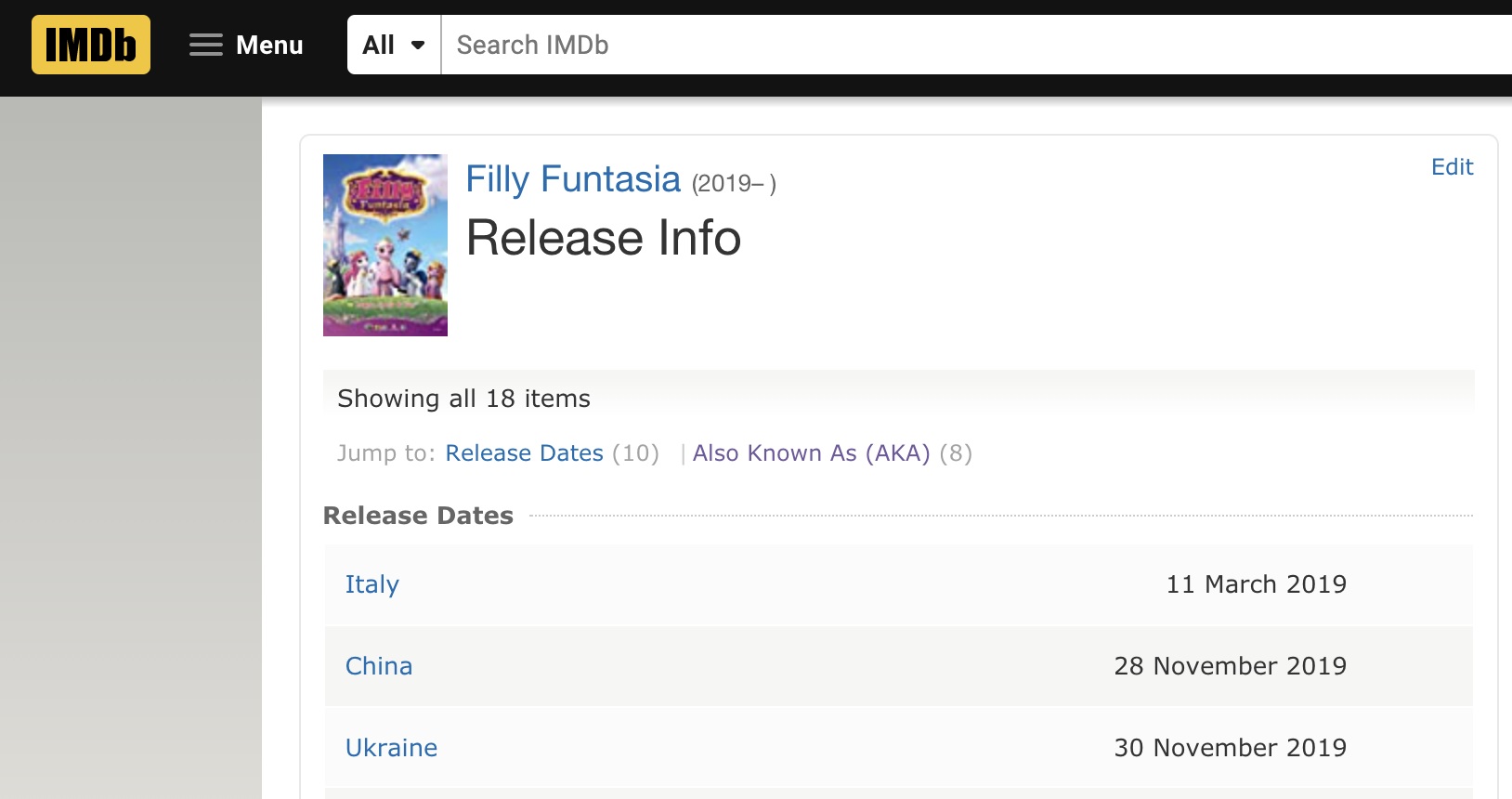Select the Showing all 18 items text
This screenshot has width=1512, height=799.
[x=464, y=399]
